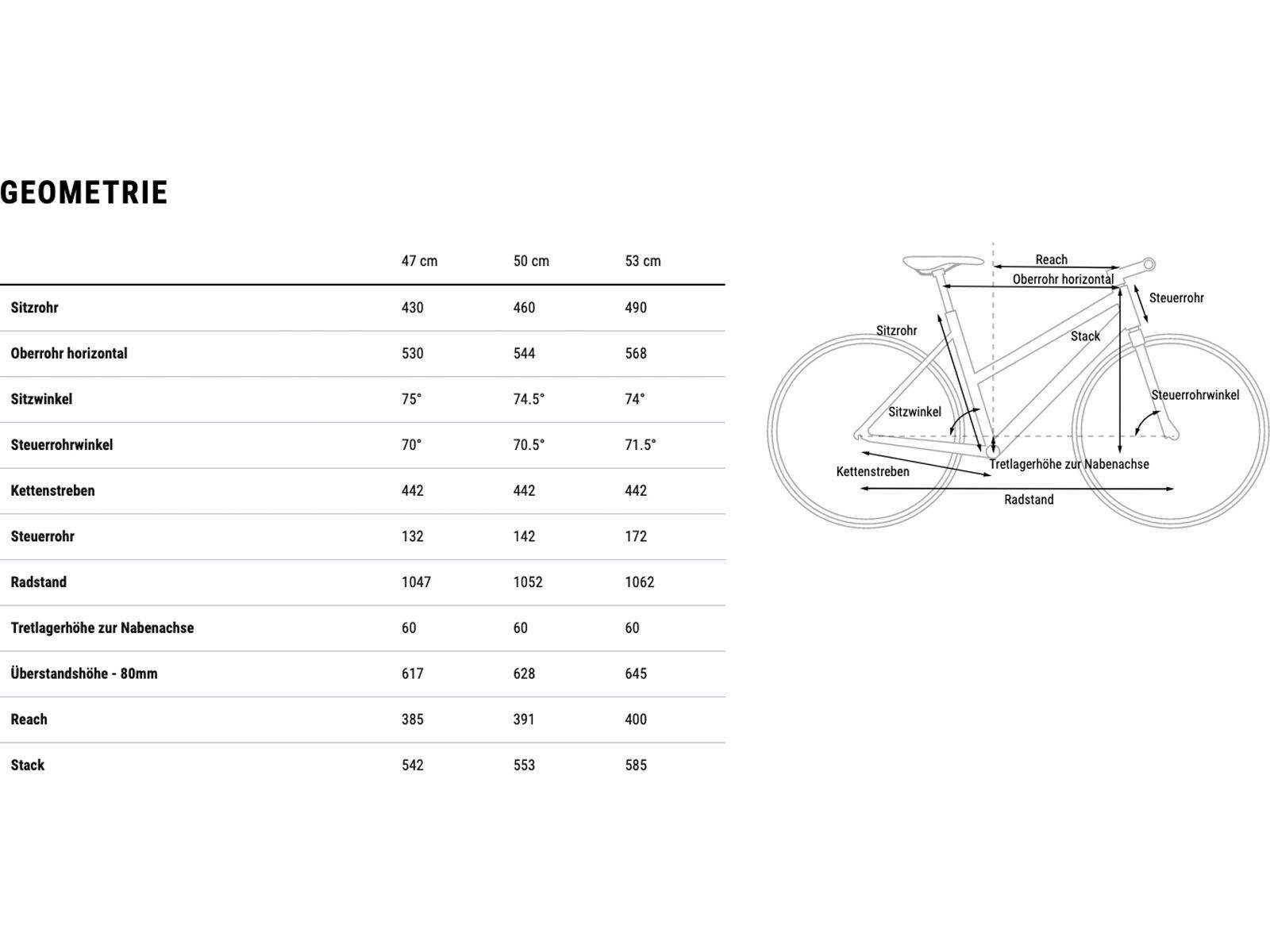The image size is (1270, 952).
Task: Select the Radstand label under the bike diagram
Action: tap(1029, 500)
